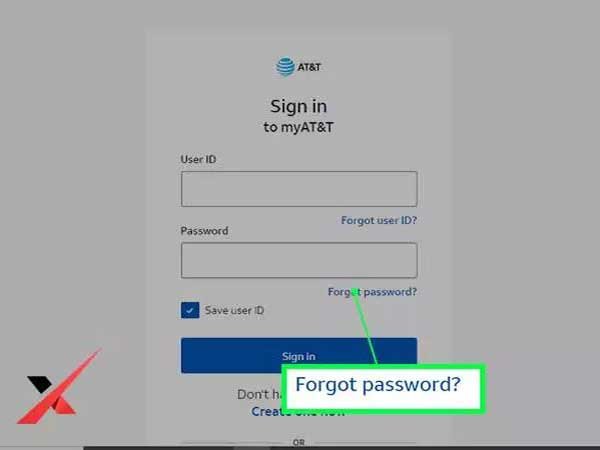Click the Save user ID label text
The image size is (600, 450).
pyautogui.click(x=234, y=310)
